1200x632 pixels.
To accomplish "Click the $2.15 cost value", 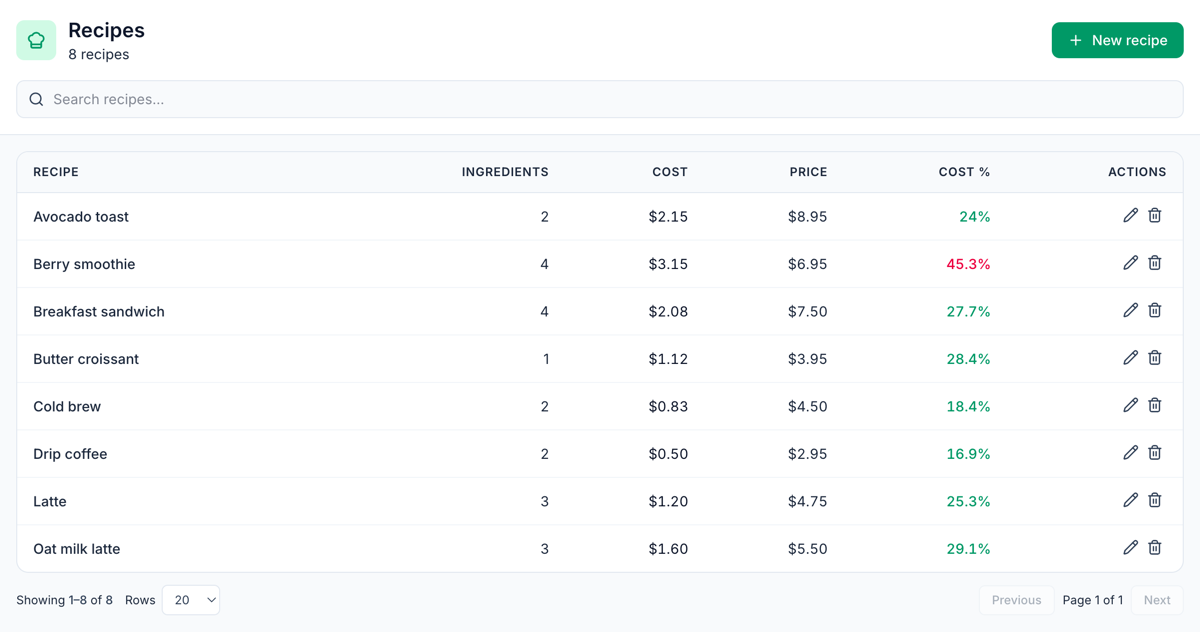I will point(668,217).
